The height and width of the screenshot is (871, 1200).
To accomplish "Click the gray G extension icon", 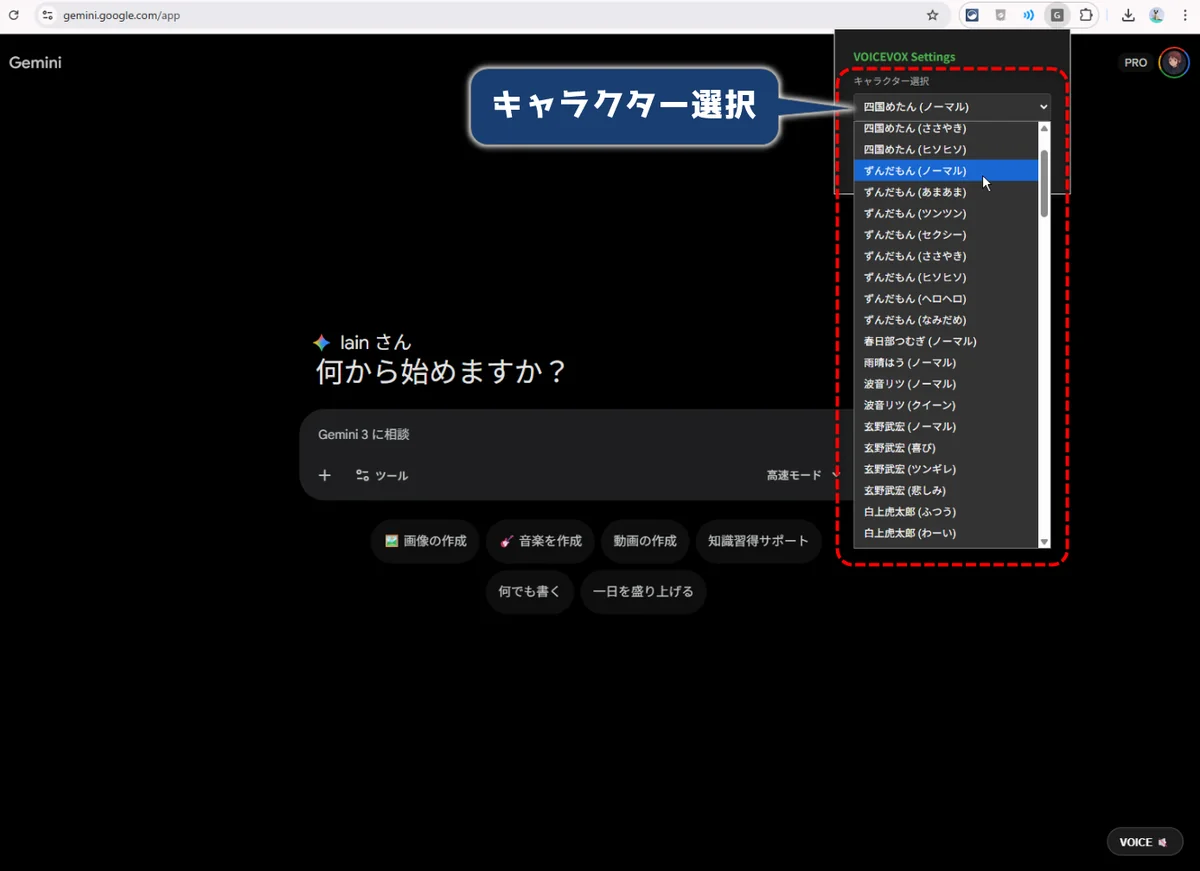I will [1056, 15].
